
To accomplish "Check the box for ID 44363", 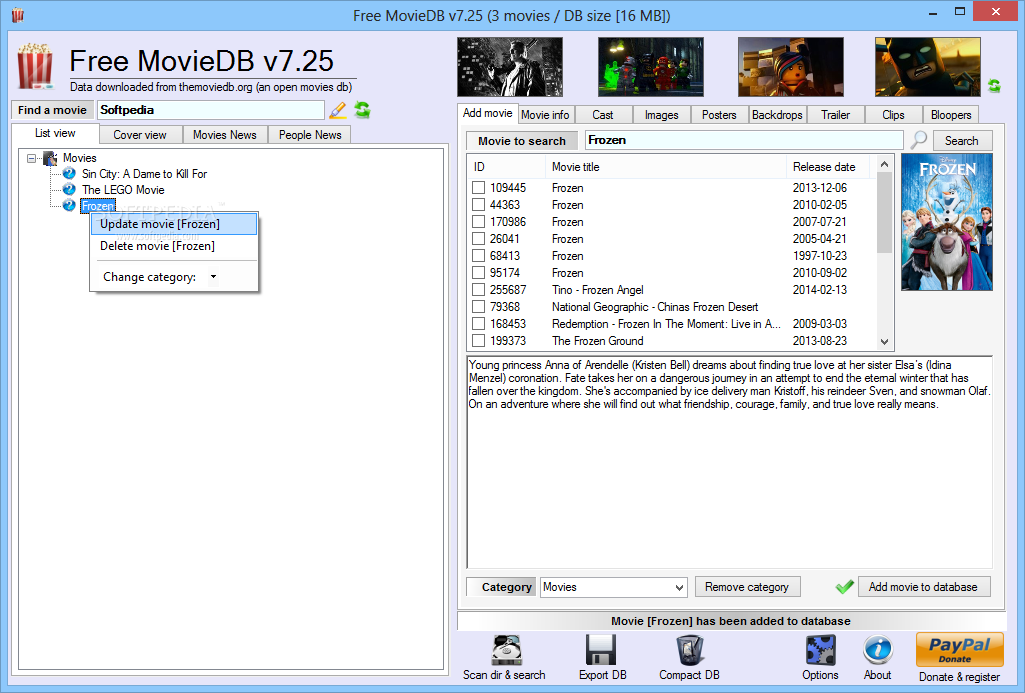I will click(479, 205).
